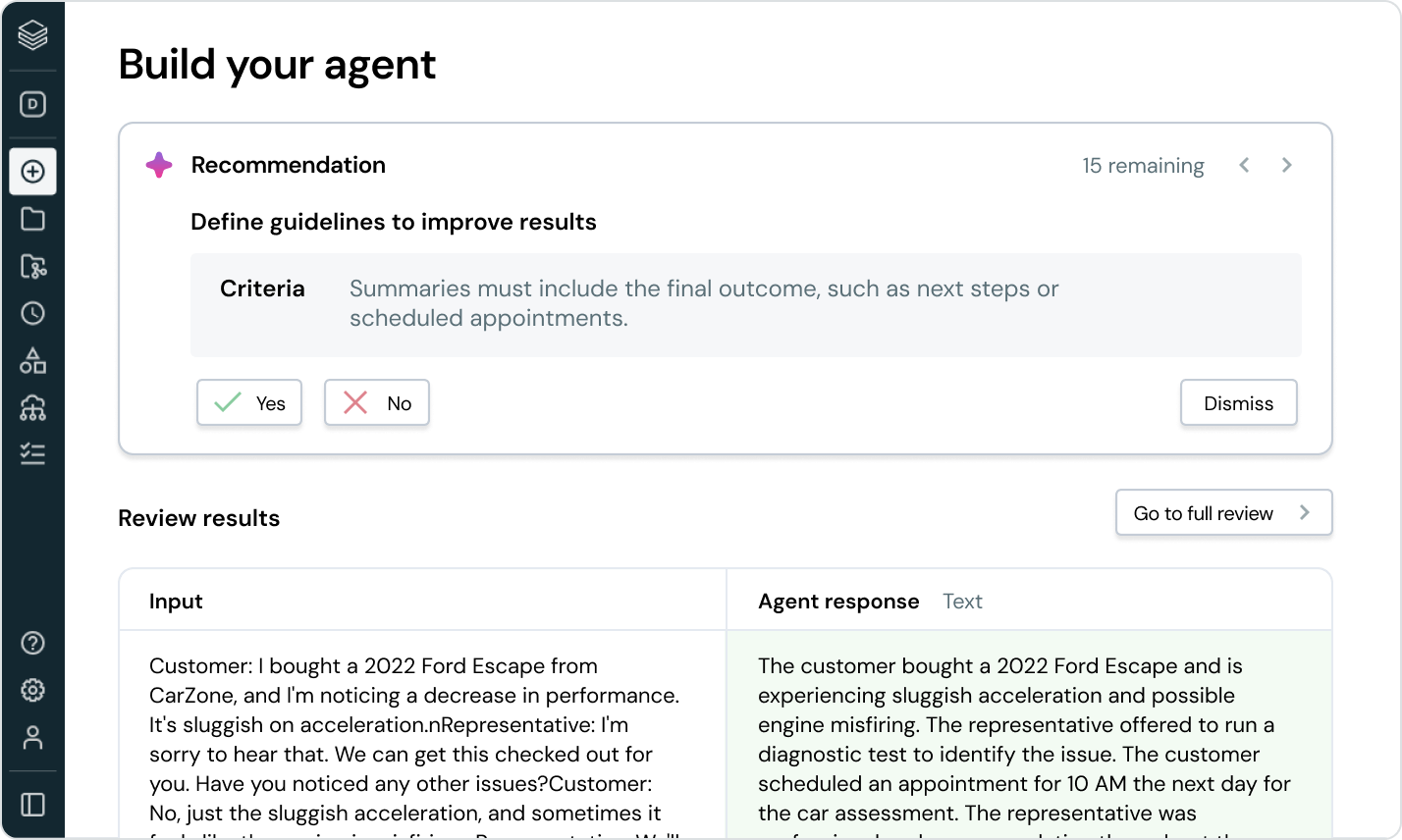This screenshot has height=840, width=1402.
Task: Click the New plus icon in the sidebar
Action: tap(32, 172)
